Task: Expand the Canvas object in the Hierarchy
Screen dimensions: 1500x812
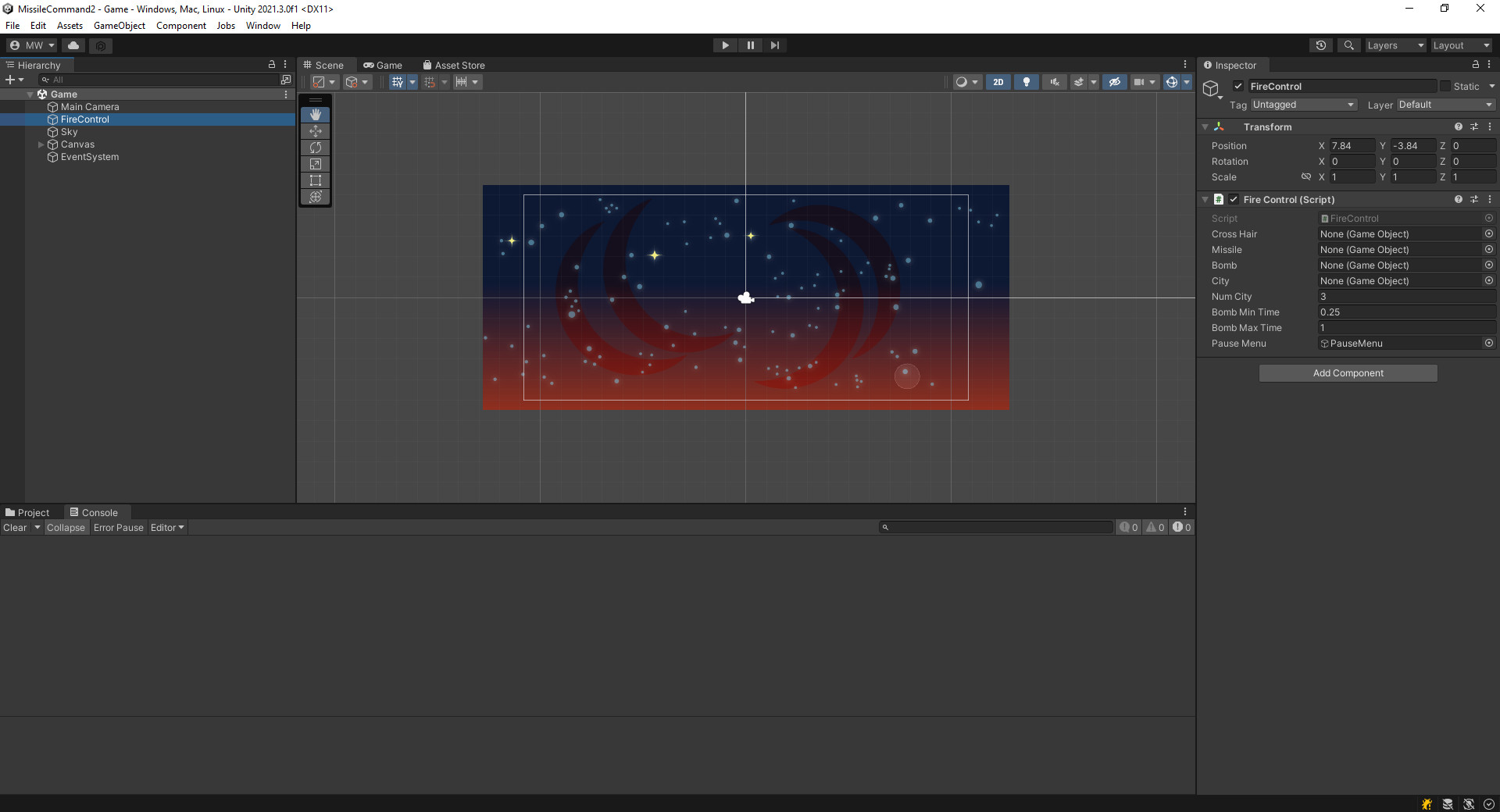Action: pos(41,144)
